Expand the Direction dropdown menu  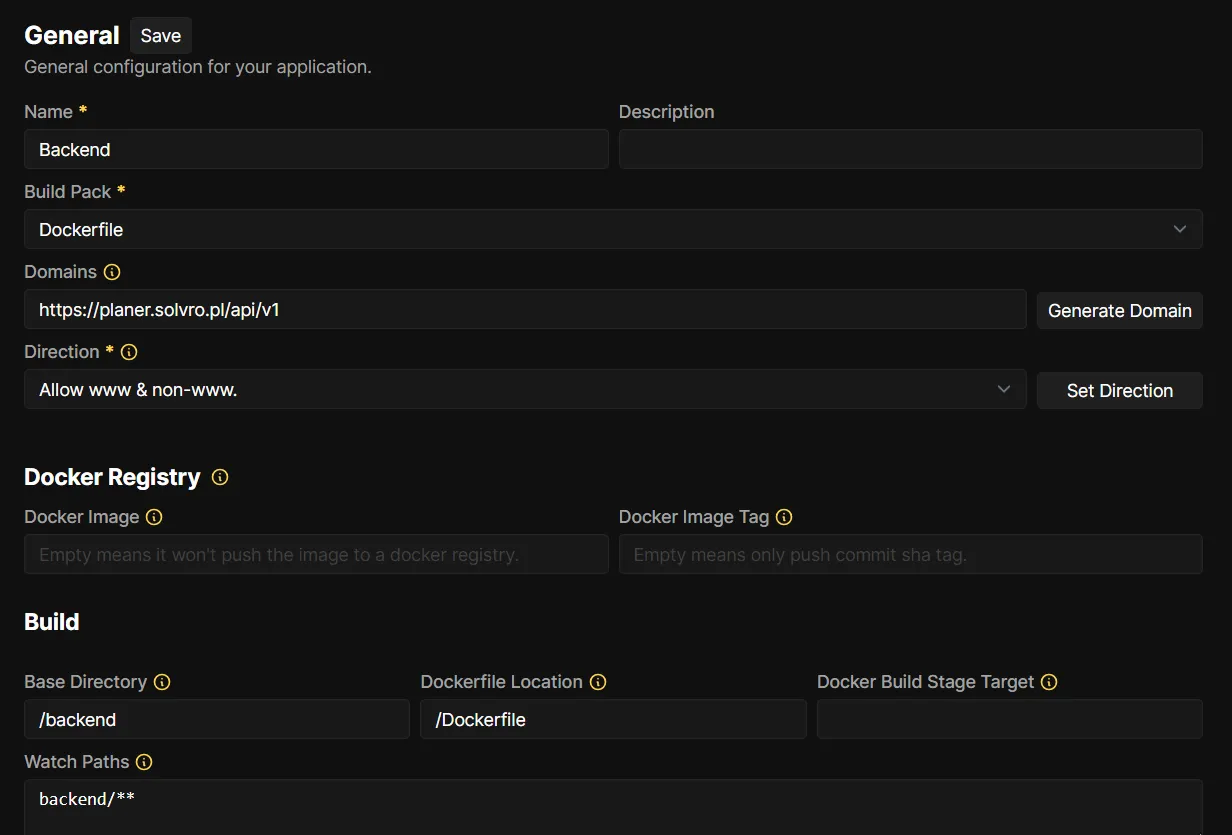pos(525,389)
